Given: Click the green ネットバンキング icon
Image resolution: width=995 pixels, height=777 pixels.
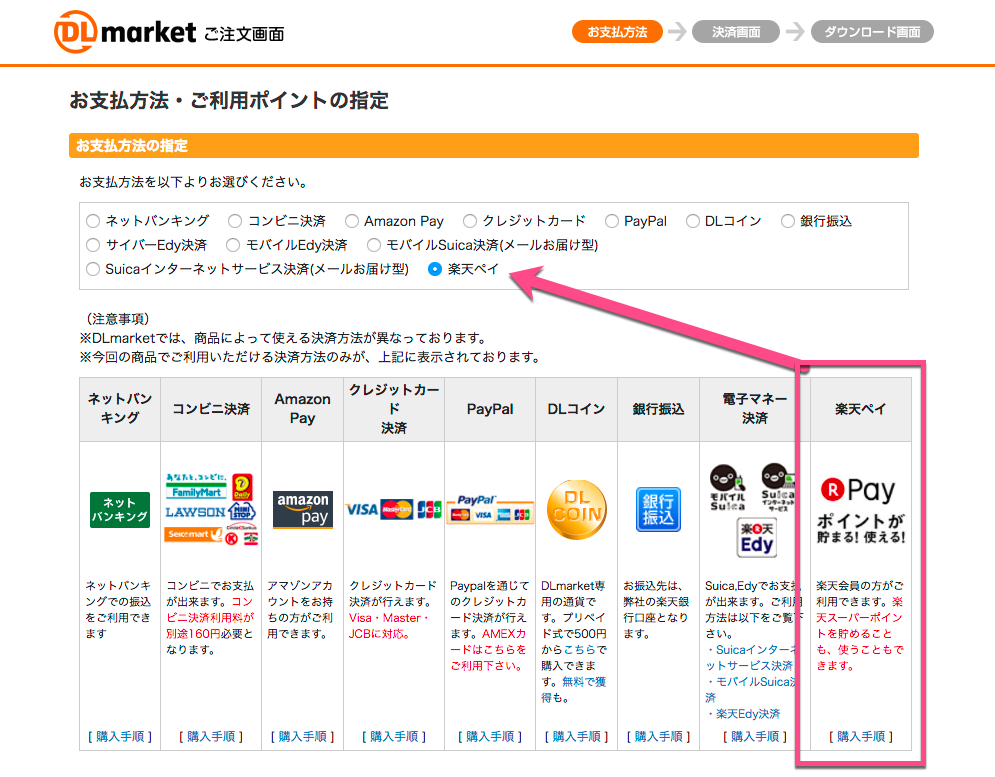Looking at the screenshot, I should [x=119, y=509].
